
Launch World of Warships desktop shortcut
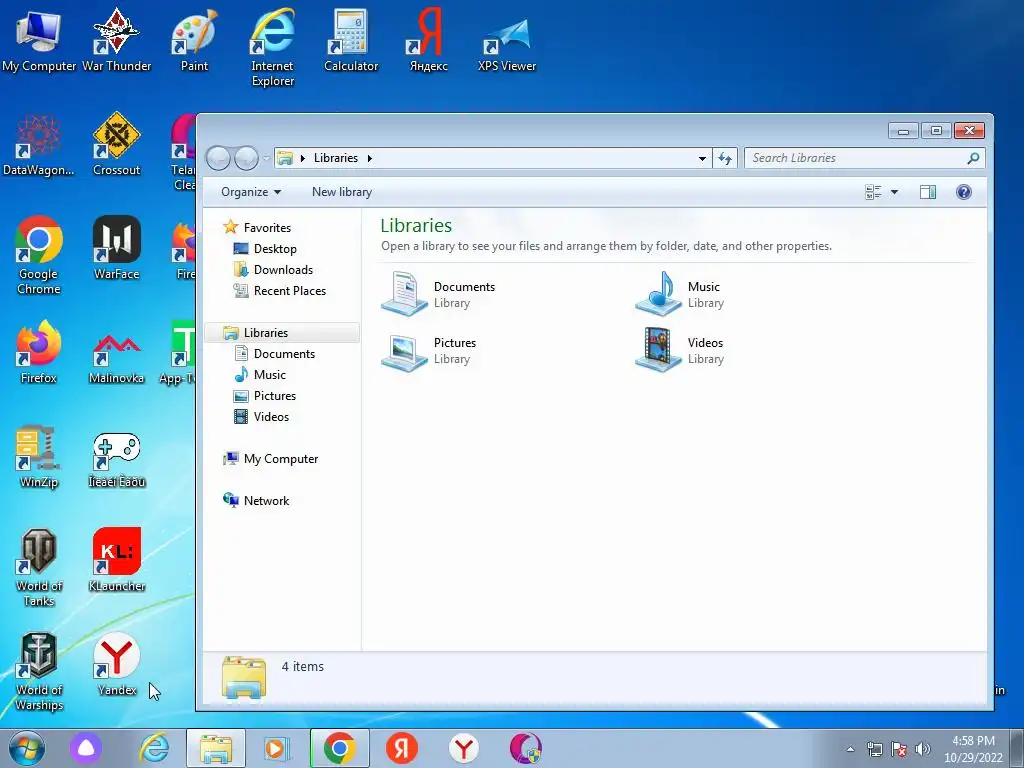click(x=39, y=673)
